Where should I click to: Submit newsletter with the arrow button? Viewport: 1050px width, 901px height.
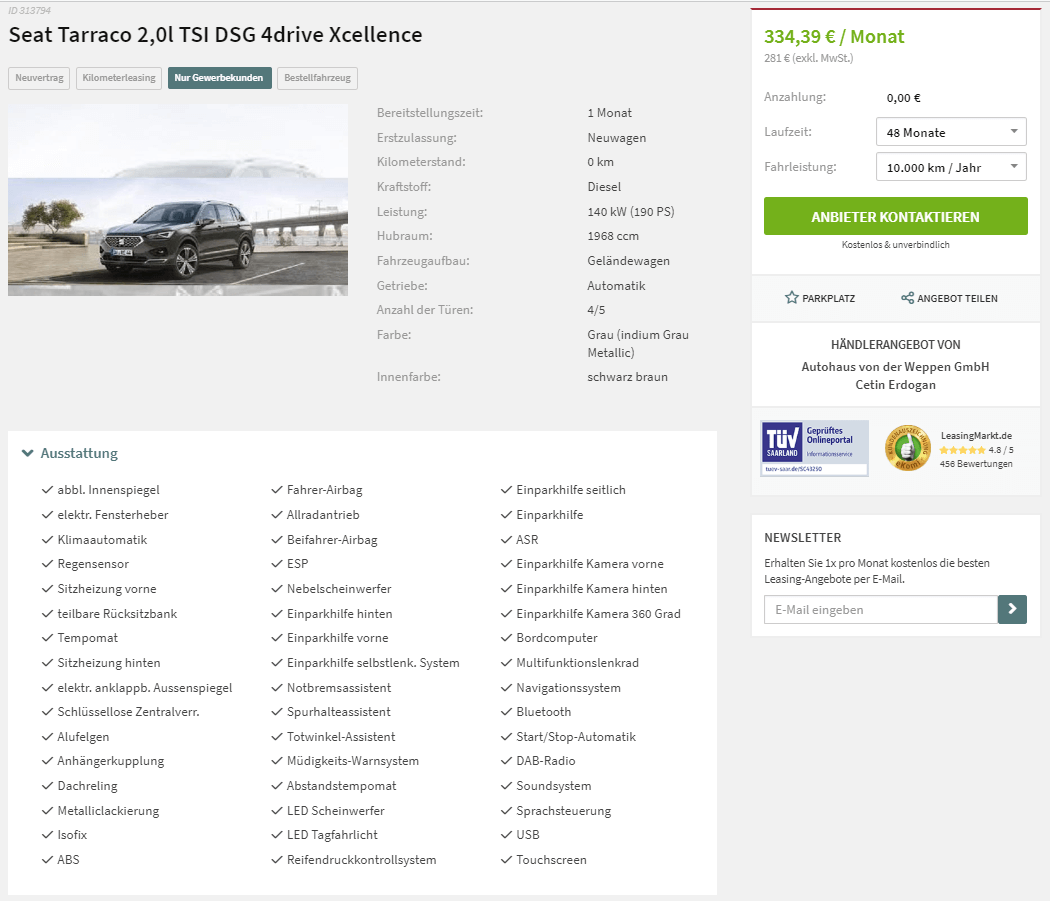tap(1012, 610)
